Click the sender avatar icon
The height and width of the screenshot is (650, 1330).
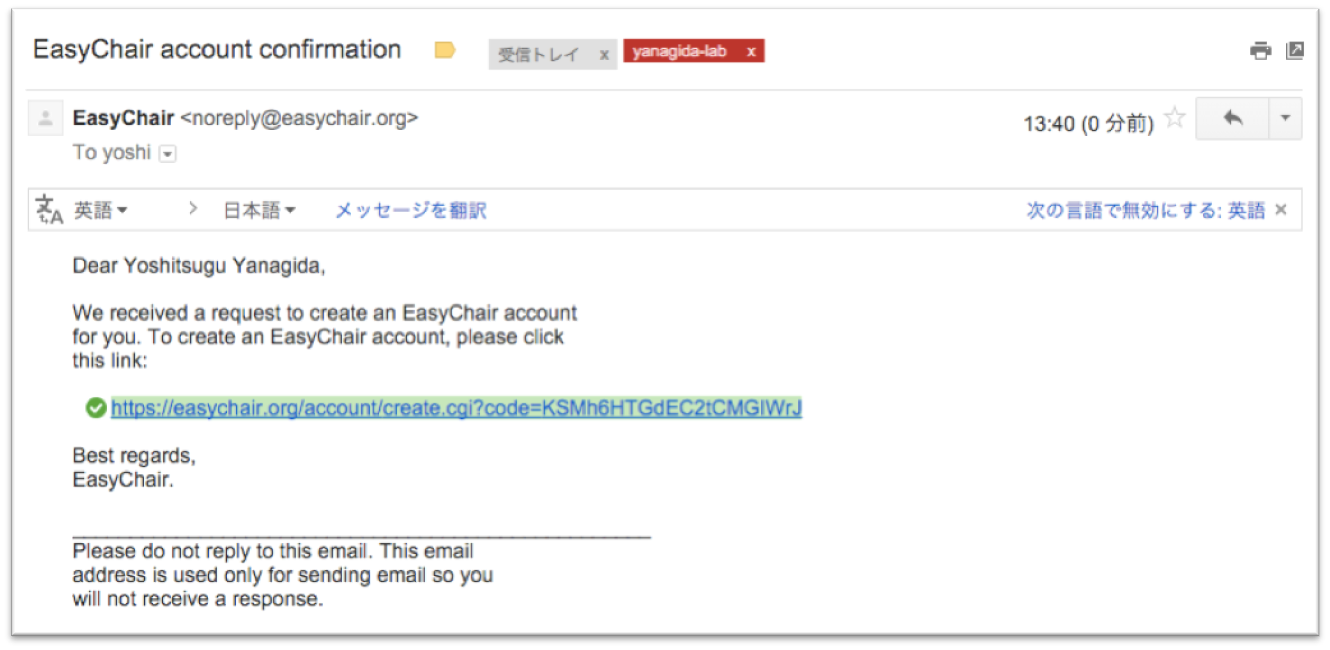coord(44,119)
